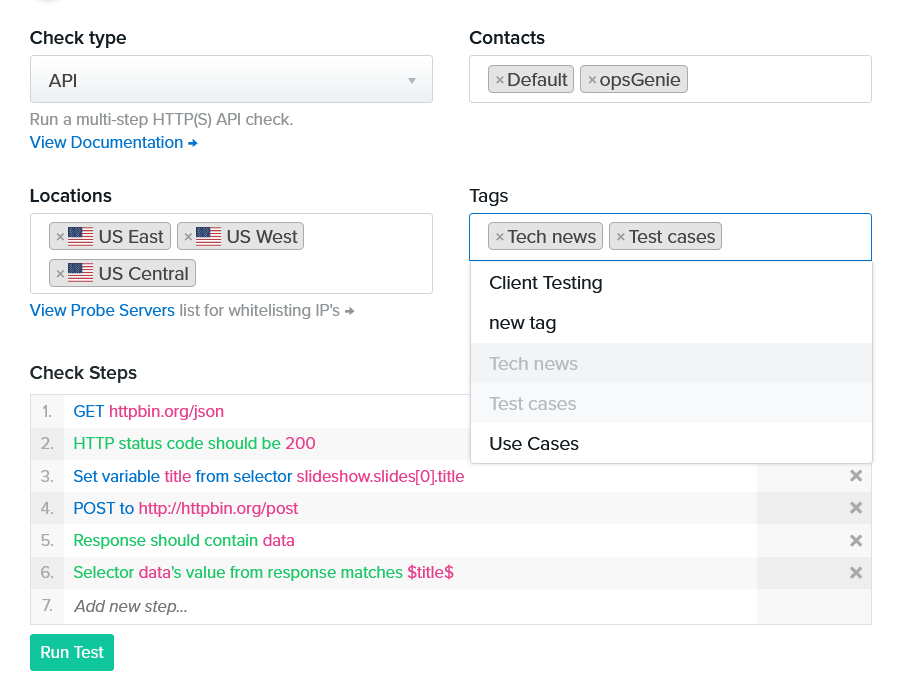Select new tag from the suggestions

[521, 322]
